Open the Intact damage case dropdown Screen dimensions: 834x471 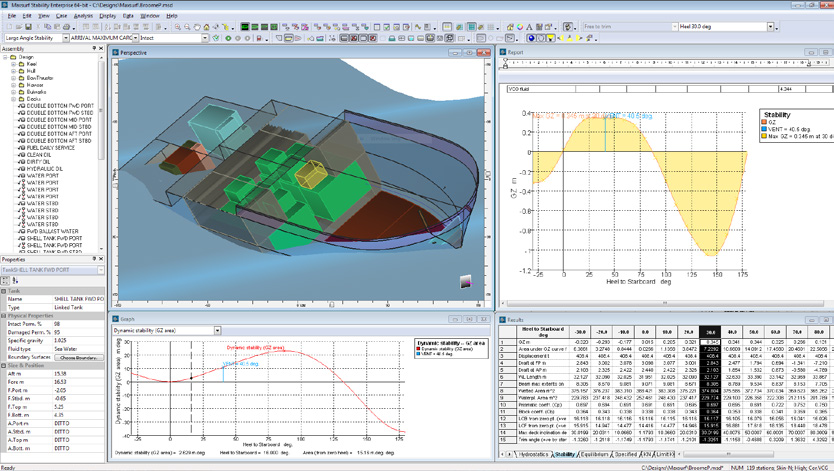[x=205, y=38]
